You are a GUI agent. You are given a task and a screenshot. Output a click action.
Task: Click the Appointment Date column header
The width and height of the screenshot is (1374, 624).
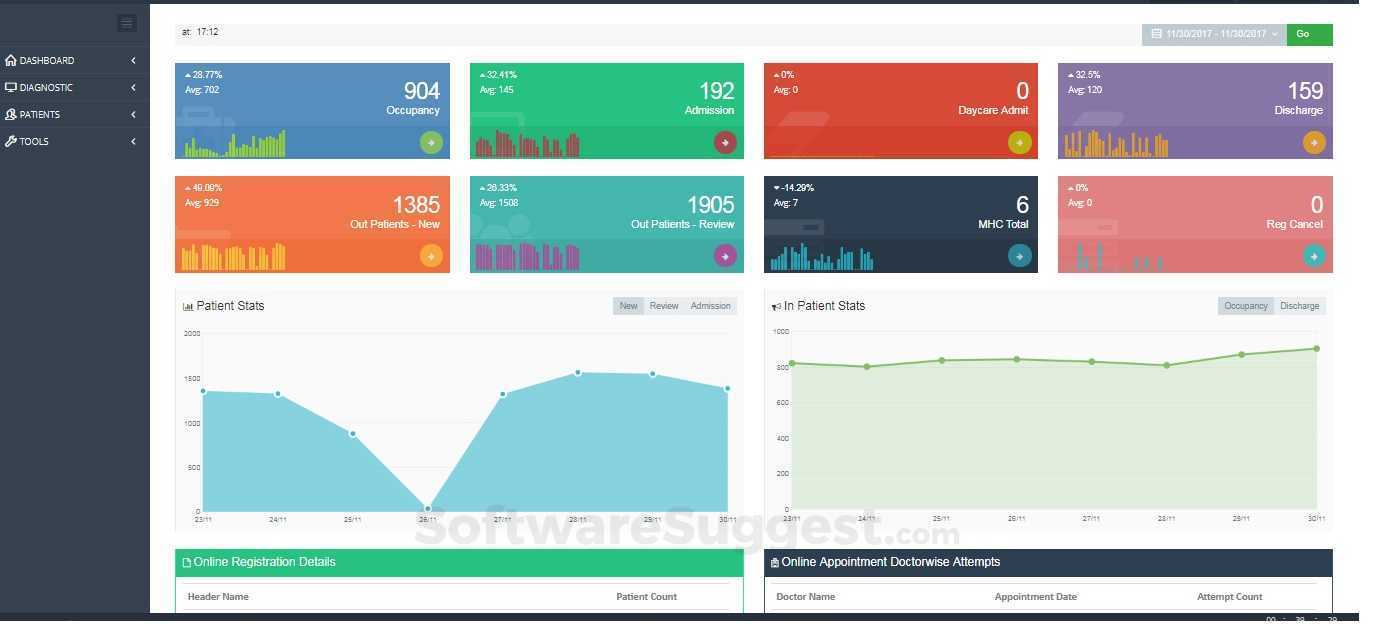[1036, 597]
